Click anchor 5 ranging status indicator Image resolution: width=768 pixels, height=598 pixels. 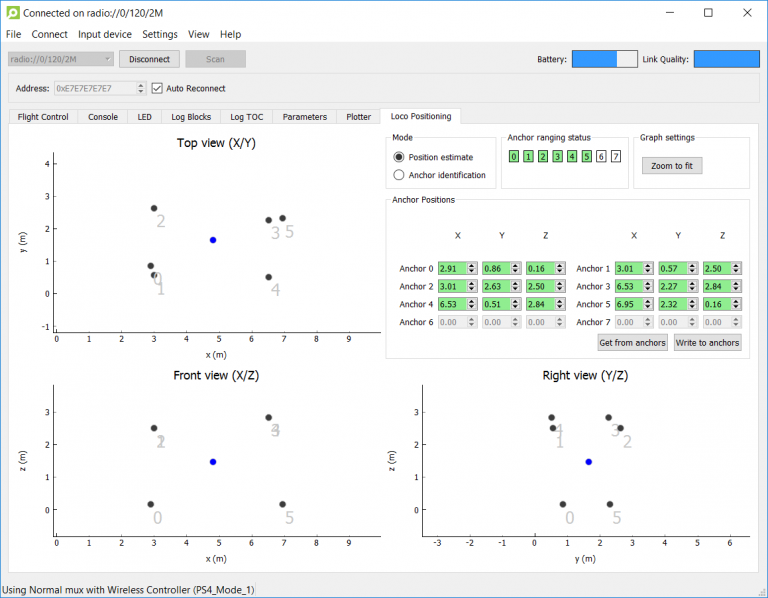586,156
